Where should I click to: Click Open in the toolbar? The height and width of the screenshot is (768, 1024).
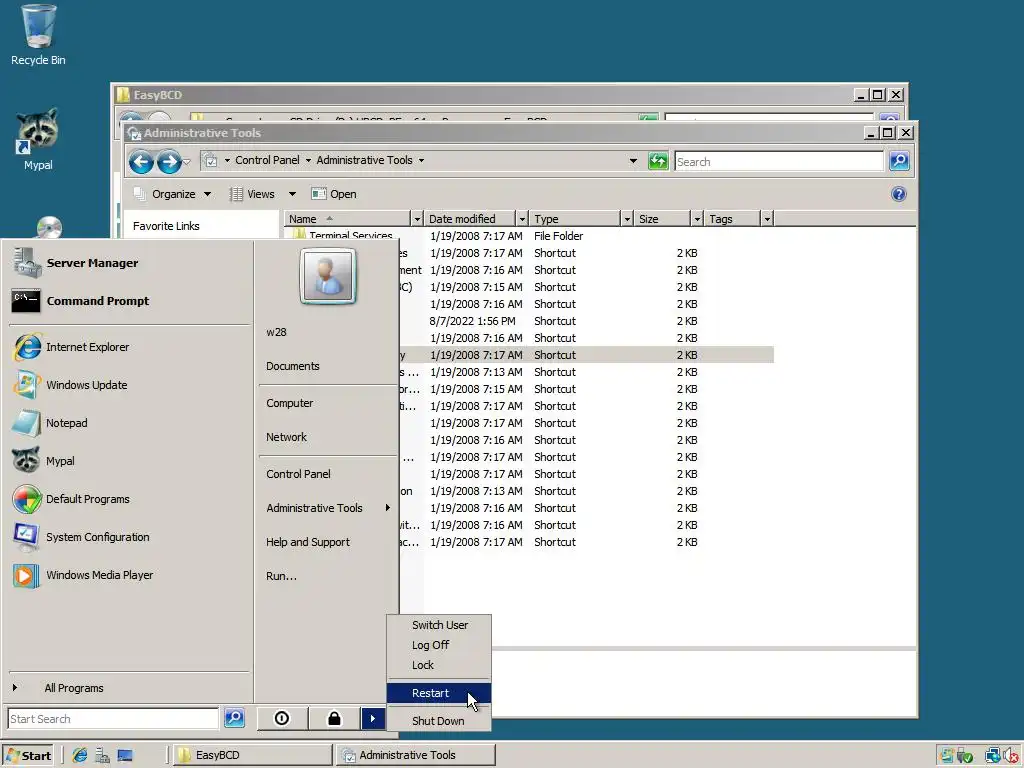click(x=334, y=194)
